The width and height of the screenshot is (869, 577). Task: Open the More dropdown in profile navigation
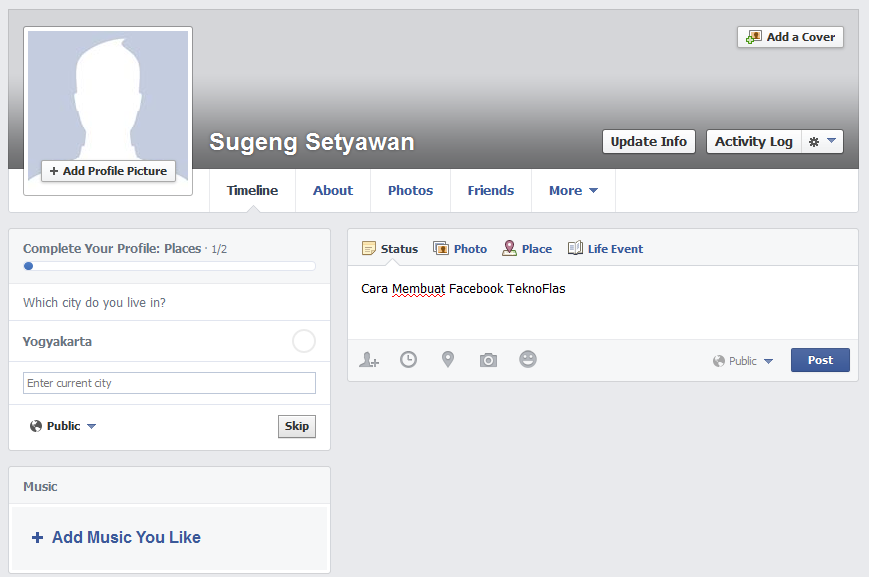(573, 191)
